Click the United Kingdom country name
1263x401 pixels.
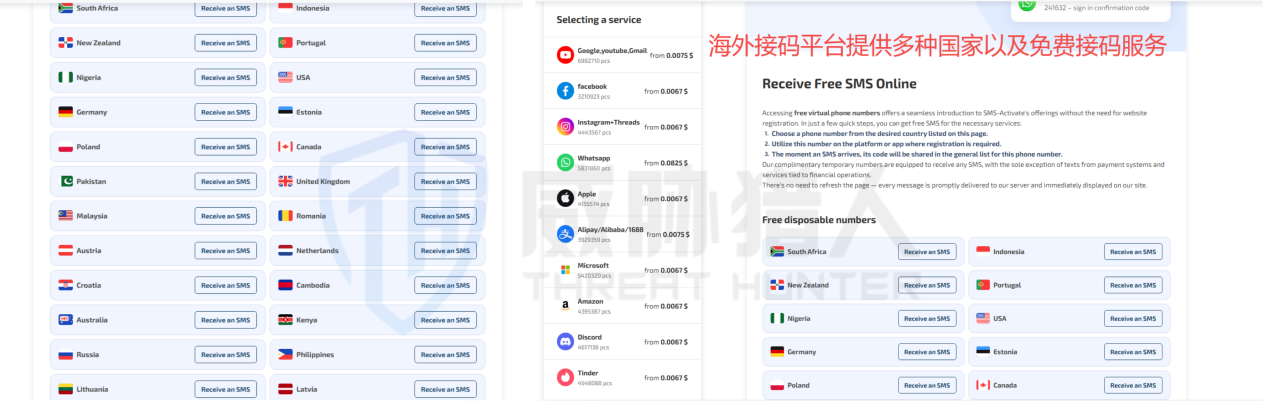click(x=323, y=181)
